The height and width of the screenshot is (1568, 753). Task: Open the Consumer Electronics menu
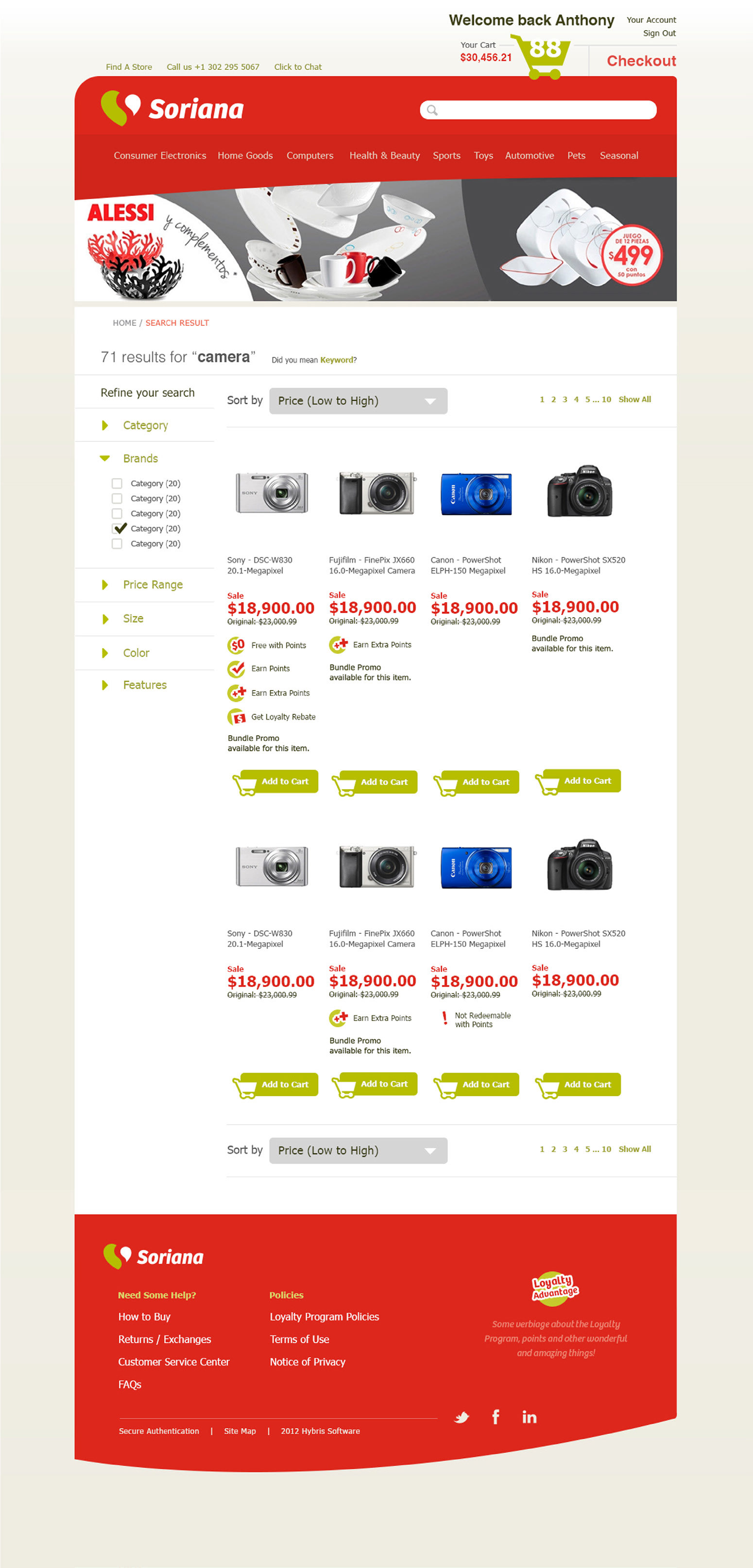(159, 155)
